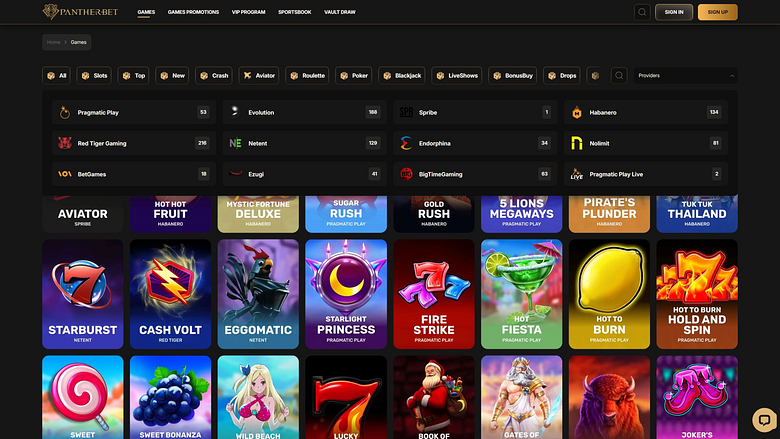Open Starlight Princess game
The width and height of the screenshot is (780, 439).
click(346, 294)
